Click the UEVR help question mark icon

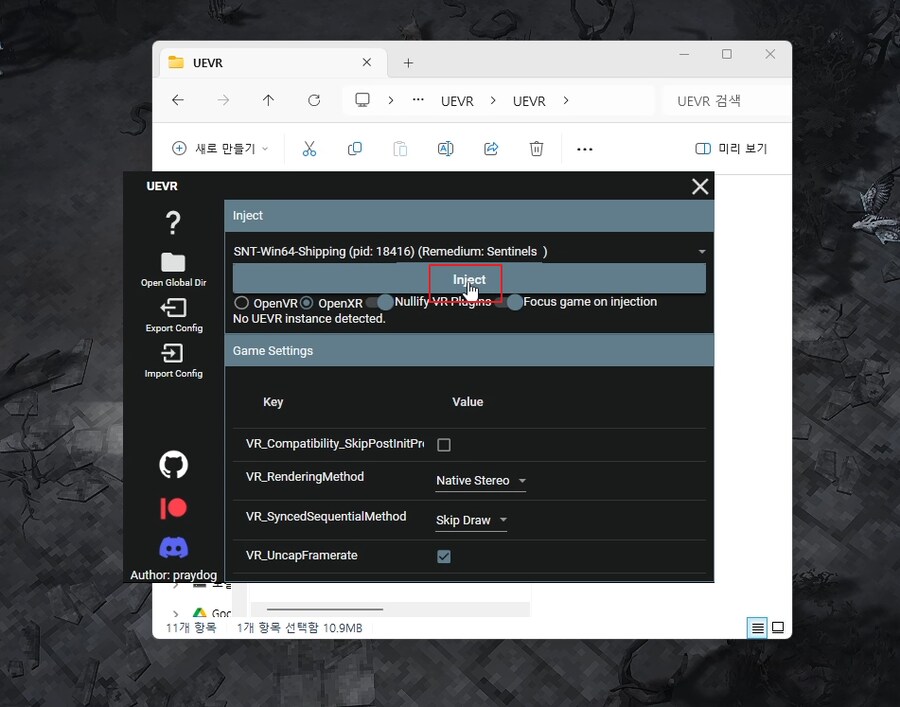coord(173,222)
